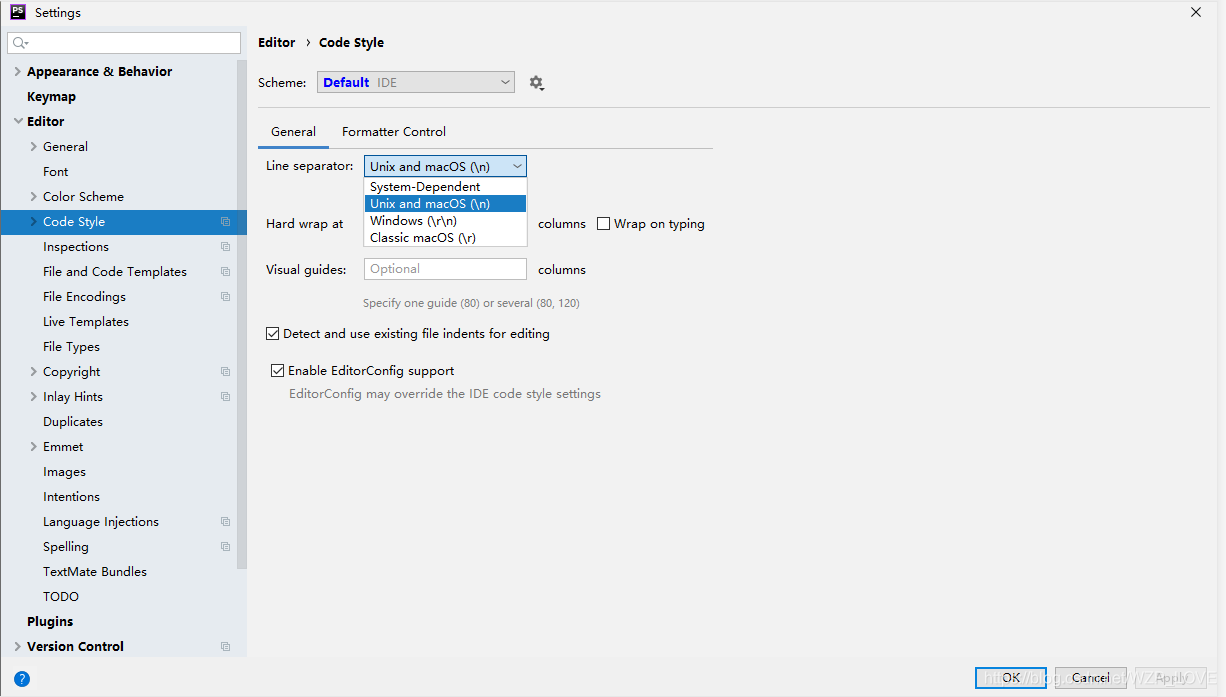The width and height of the screenshot is (1226, 697).
Task: Click the Visual guides input field
Action: 445,269
